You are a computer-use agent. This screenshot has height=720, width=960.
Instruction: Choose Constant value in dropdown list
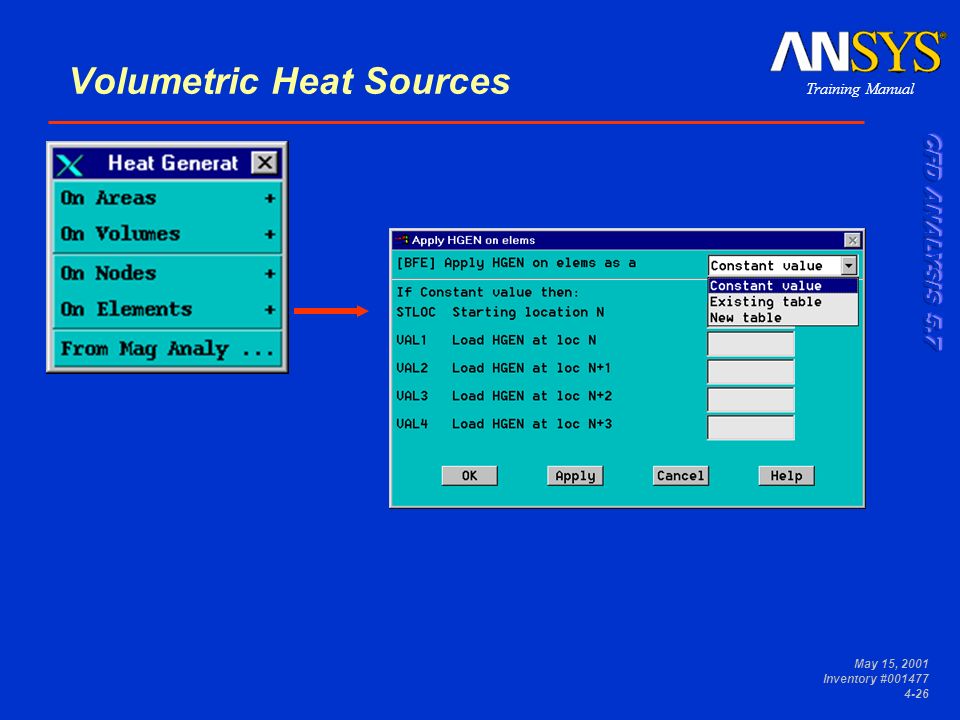click(x=782, y=286)
